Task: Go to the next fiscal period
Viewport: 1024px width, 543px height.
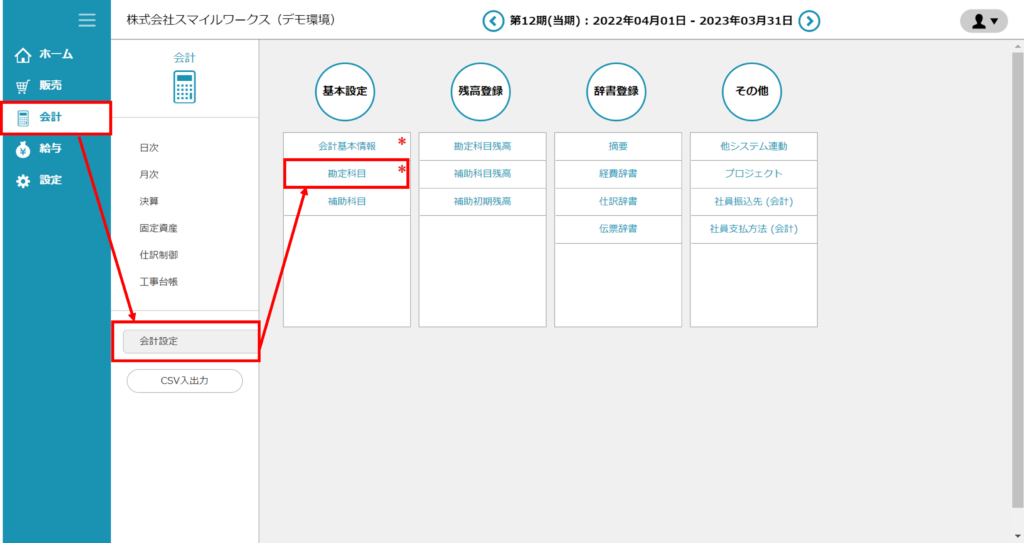Action: 809,21
